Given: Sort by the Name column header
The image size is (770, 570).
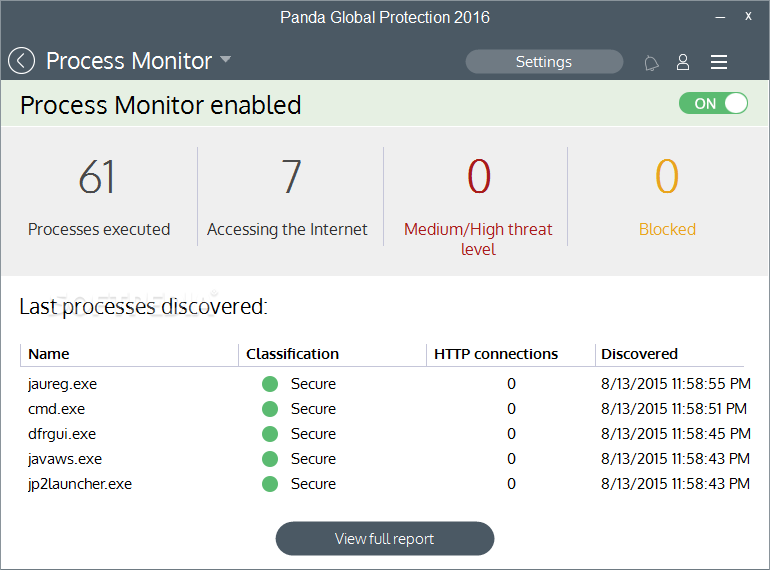Looking at the screenshot, I should (49, 354).
